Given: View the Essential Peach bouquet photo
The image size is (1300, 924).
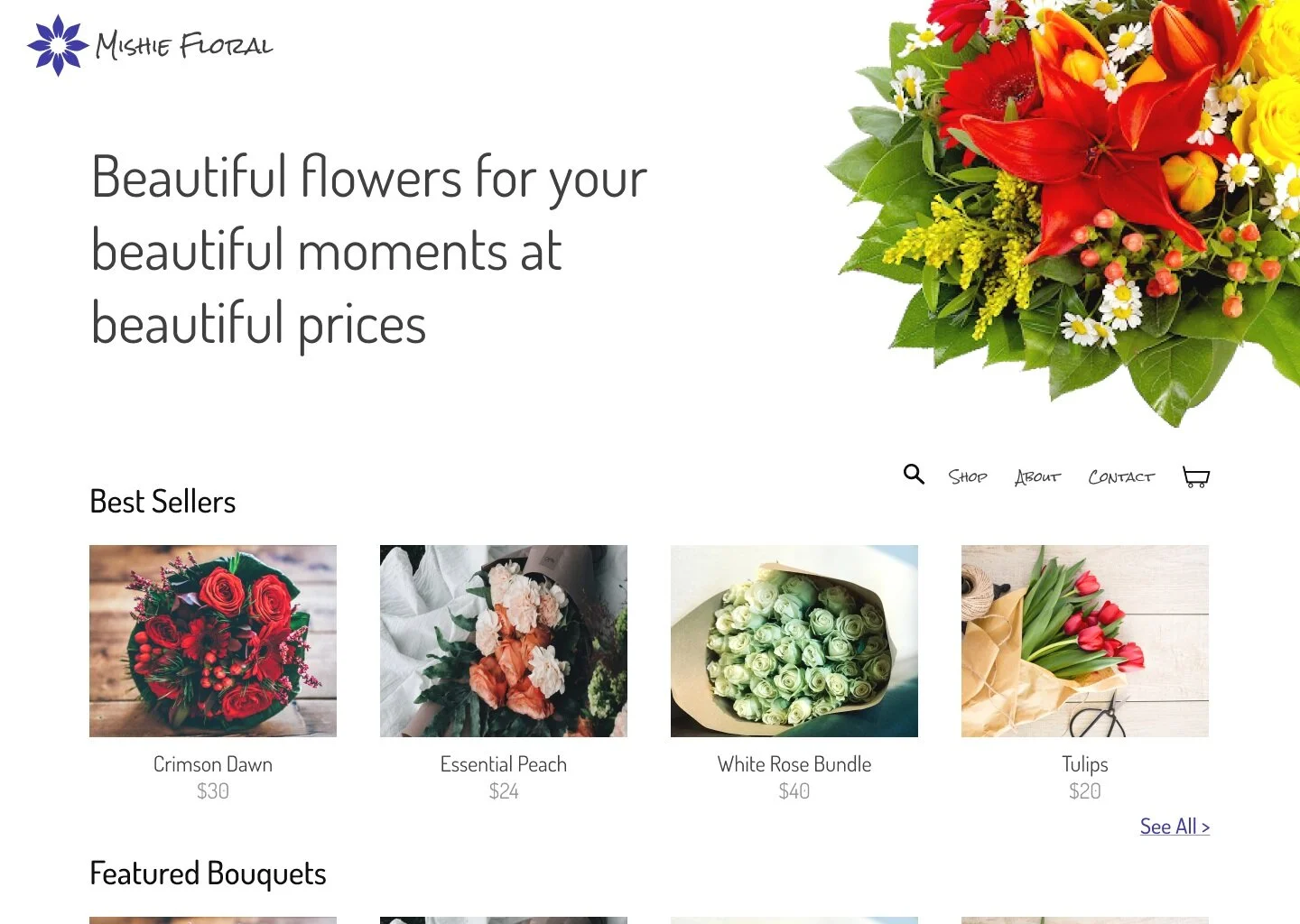Looking at the screenshot, I should click(504, 641).
